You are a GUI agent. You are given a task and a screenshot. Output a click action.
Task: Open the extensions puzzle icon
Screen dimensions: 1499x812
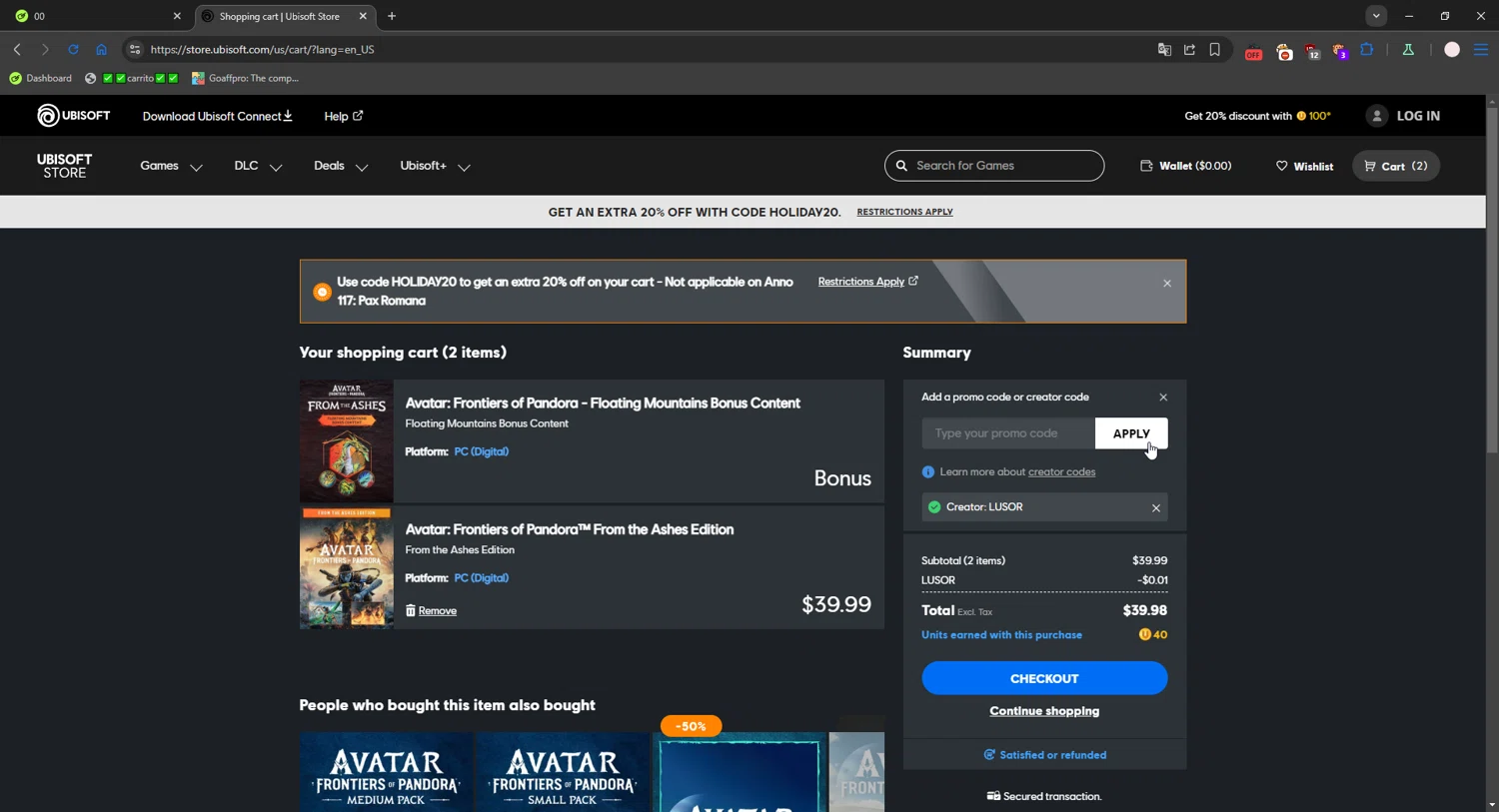coord(1367,49)
